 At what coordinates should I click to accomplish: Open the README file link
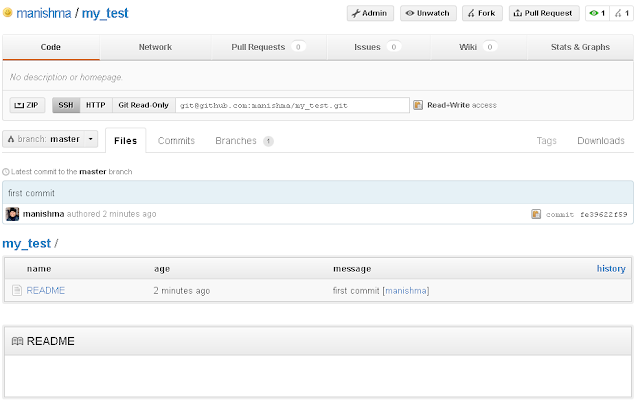(x=46, y=291)
